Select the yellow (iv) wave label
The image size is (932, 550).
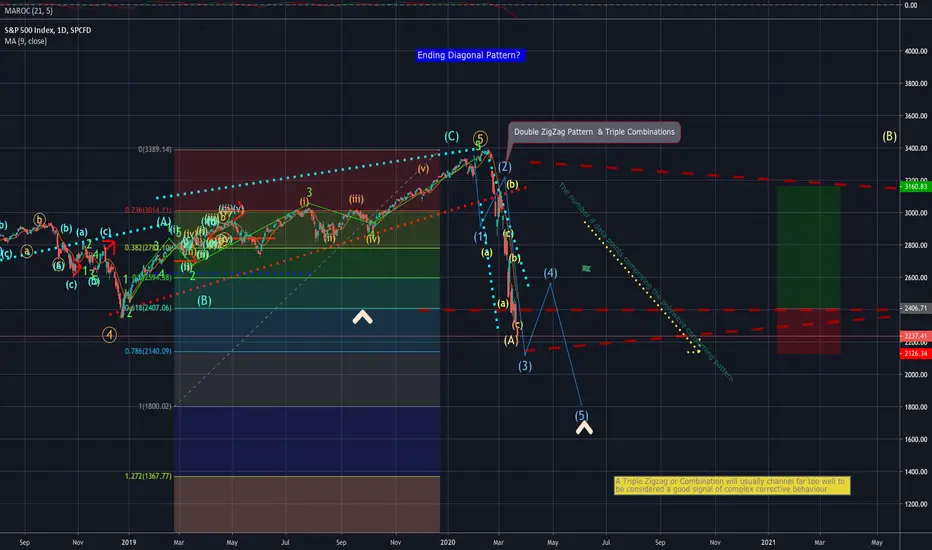373,239
